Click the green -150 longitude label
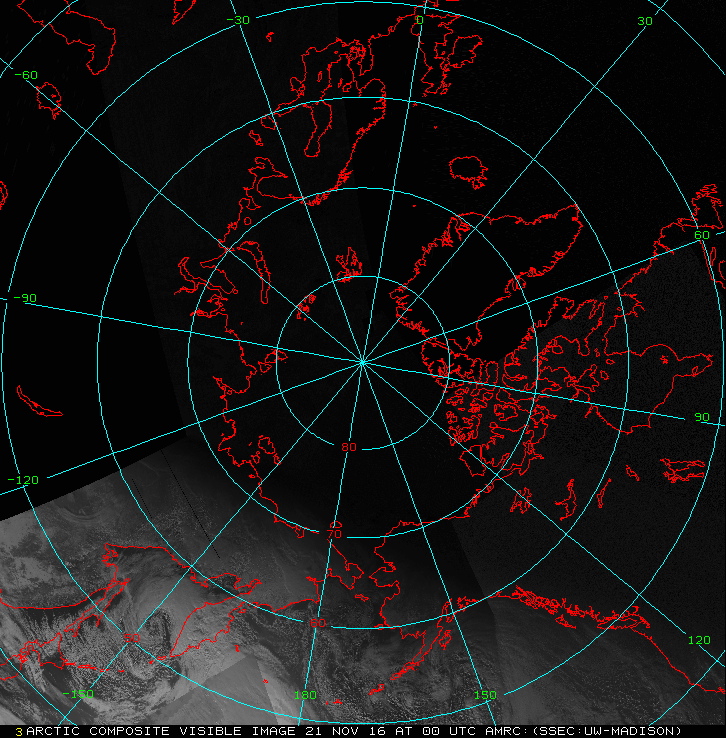The height and width of the screenshot is (738, 726). click(x=78, y=694)
